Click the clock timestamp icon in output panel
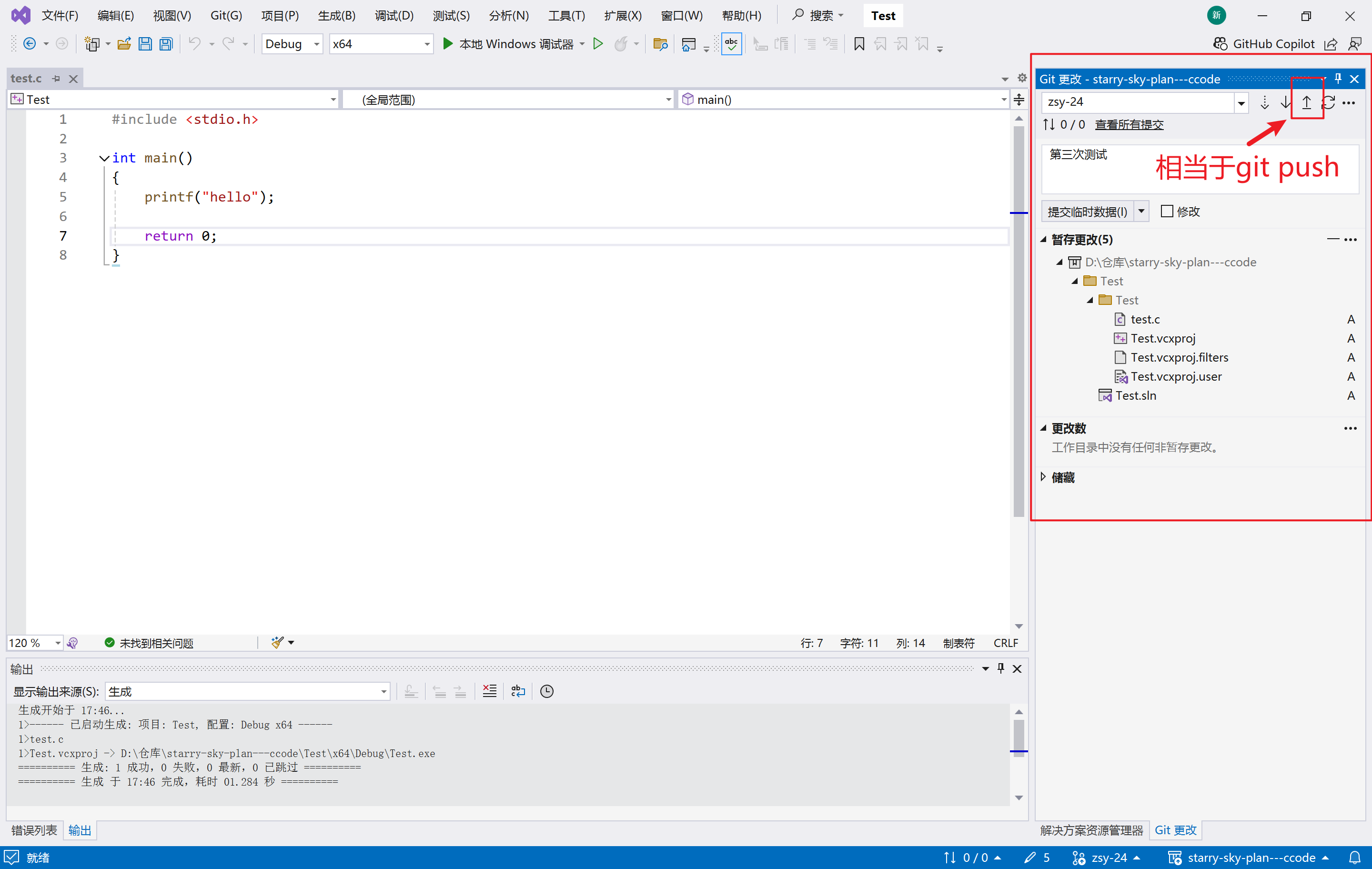This screenshot has width=1372, height=869. (x=547, y=691)
